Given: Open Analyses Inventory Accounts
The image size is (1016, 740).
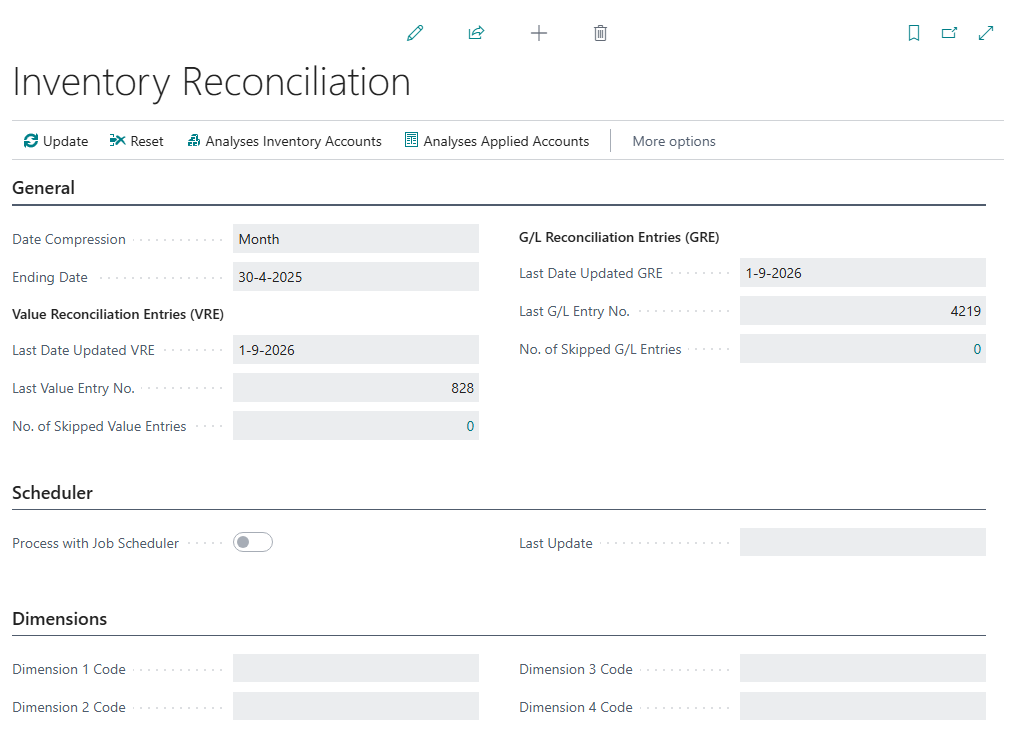Looking at the screenshot, I should click(x=284, y=141).
